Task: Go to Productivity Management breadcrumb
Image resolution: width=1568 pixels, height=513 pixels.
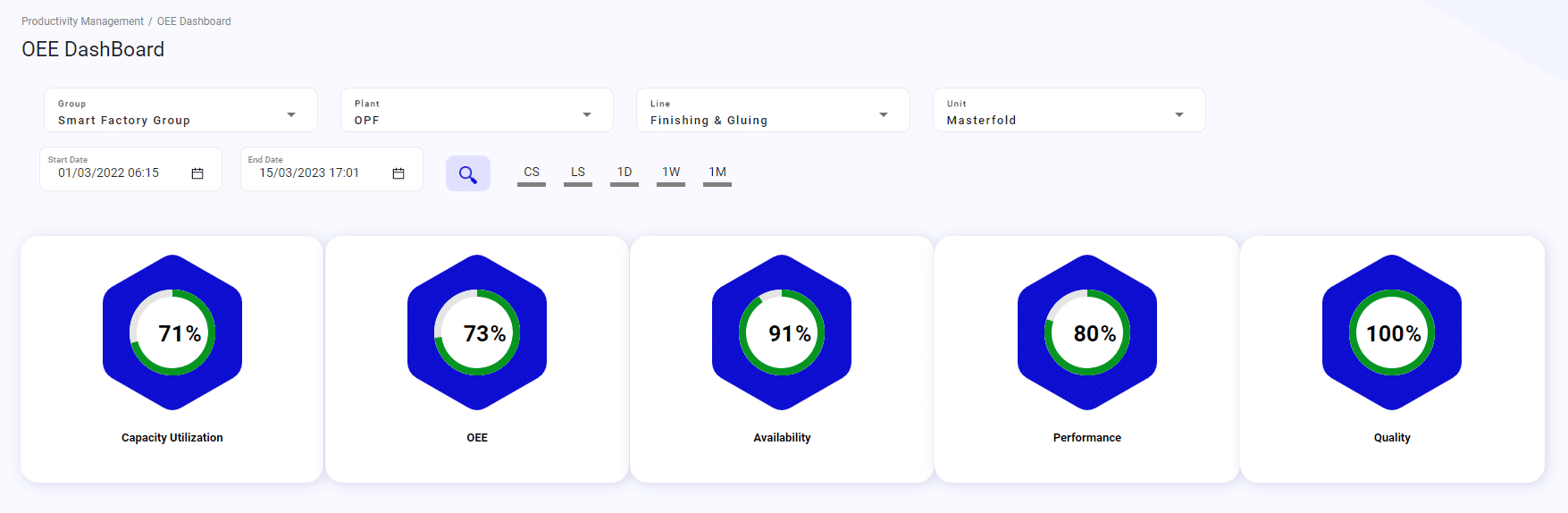Action: pos(82,21)
